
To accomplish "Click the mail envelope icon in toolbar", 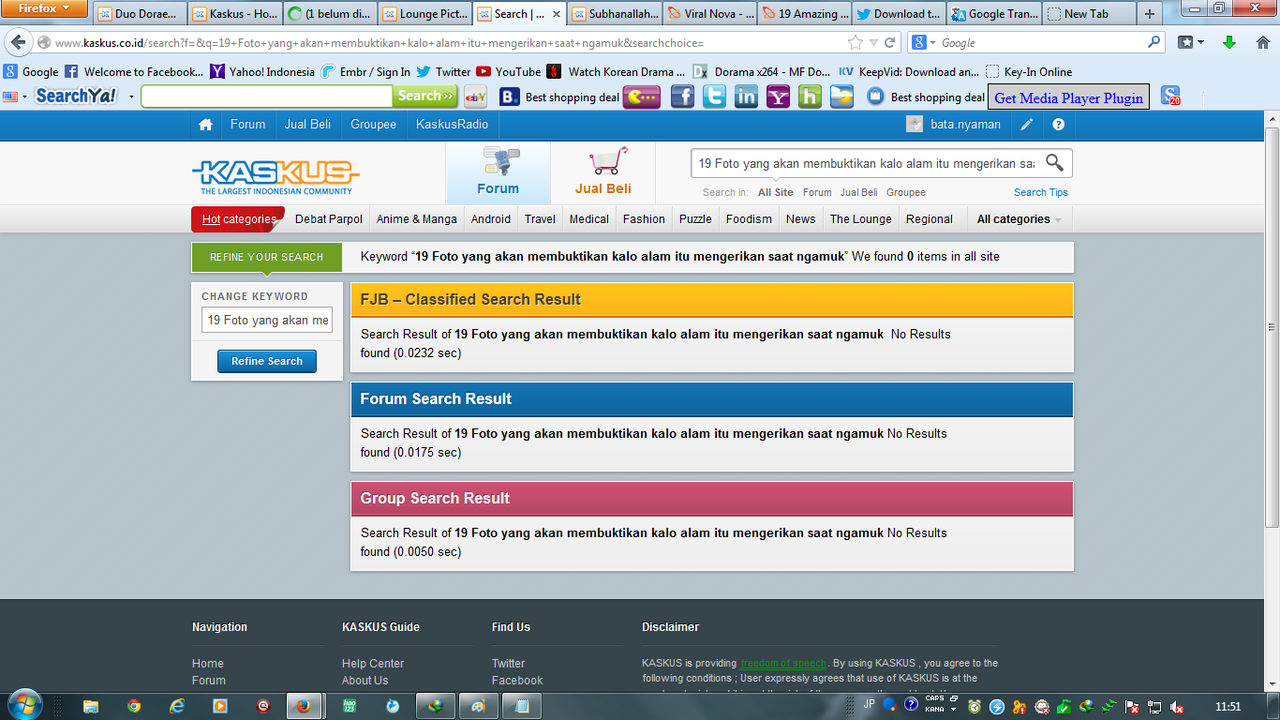I will [x=842, y=97].
